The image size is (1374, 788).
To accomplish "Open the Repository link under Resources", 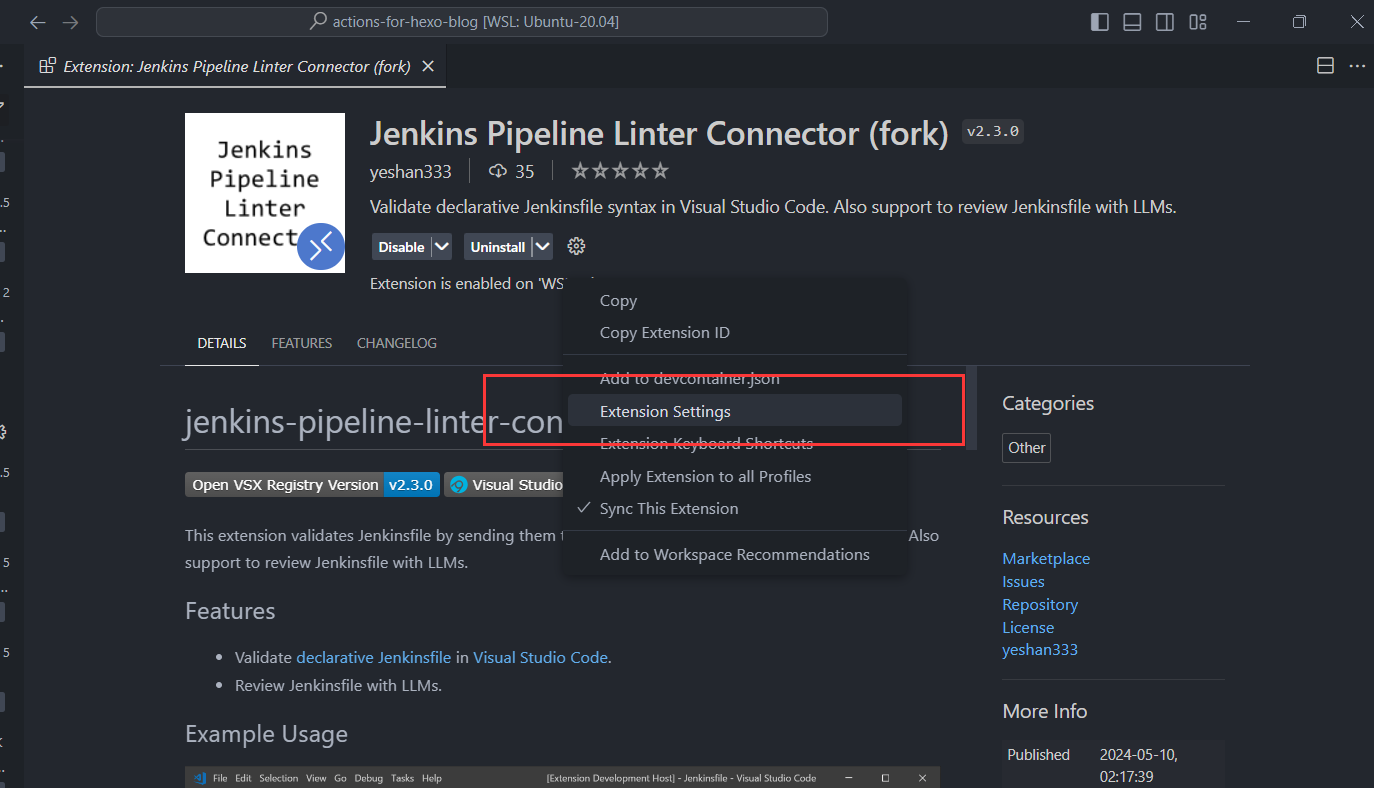I will 1040,604.
